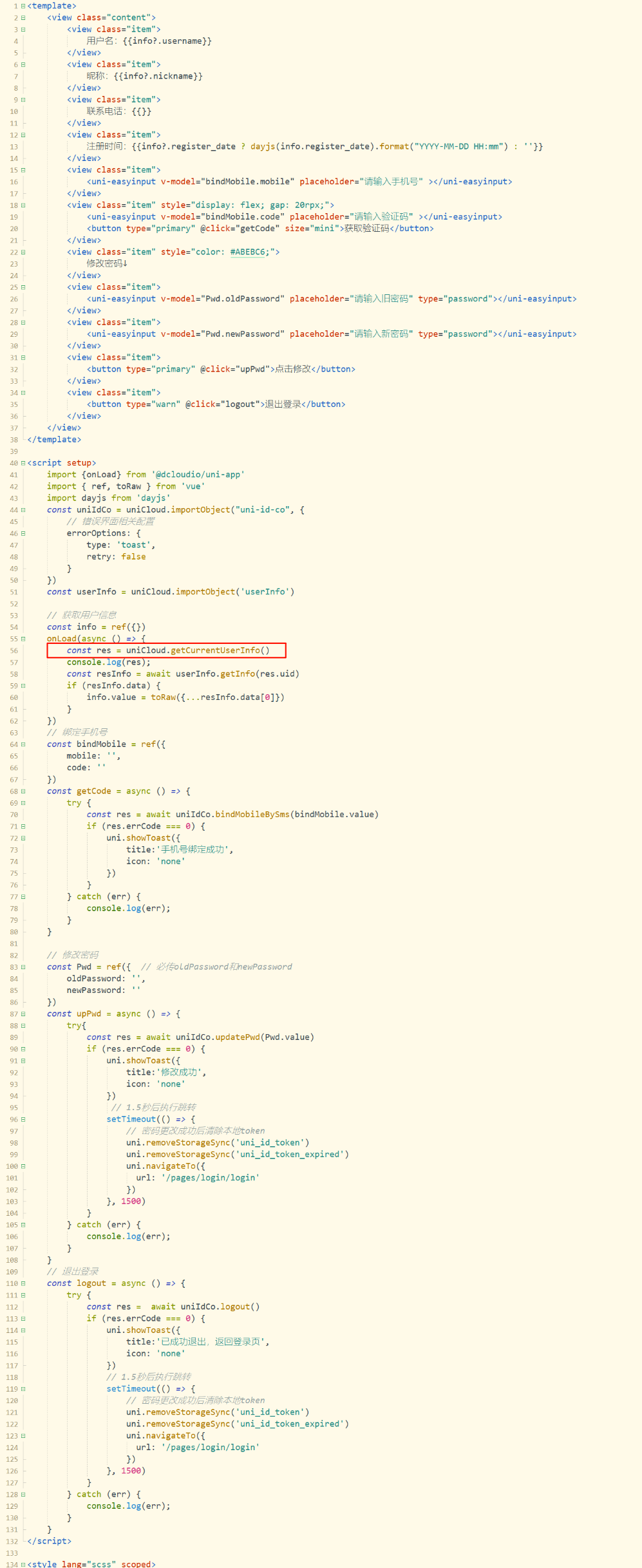
Task: Click the 错误界面相关配置 comment
Action: 110,522
